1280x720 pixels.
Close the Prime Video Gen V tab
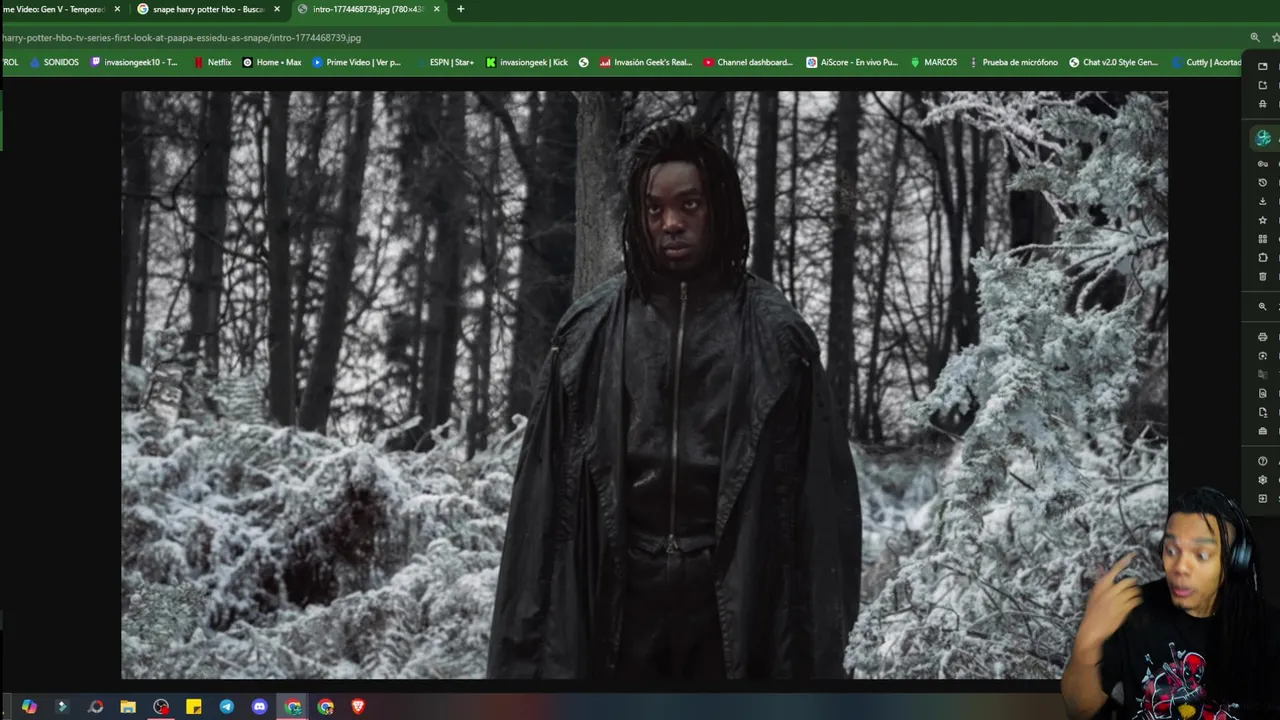(x=117, y=9)
